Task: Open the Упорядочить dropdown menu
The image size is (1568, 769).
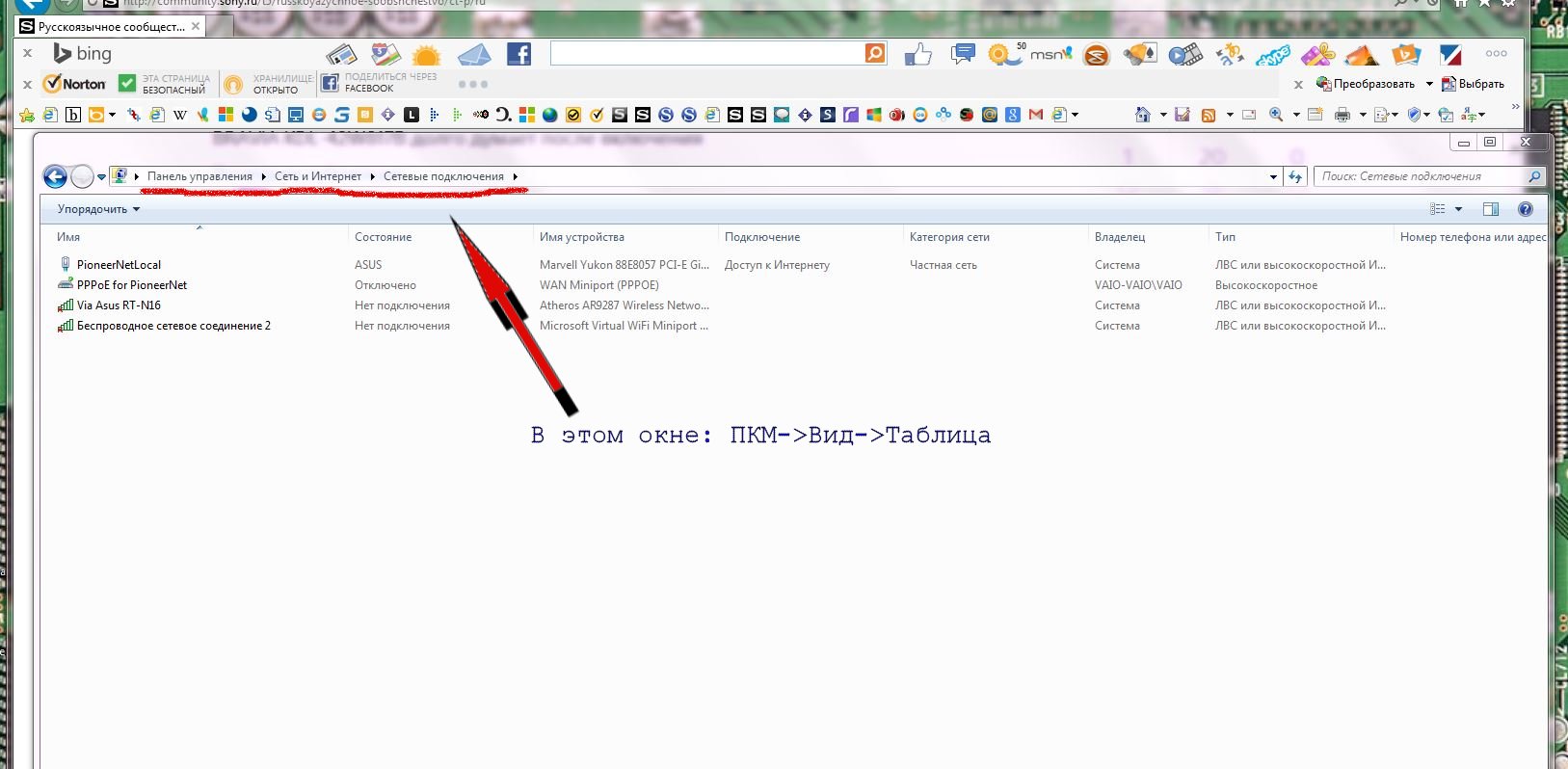Action: [x=98, y=209]
